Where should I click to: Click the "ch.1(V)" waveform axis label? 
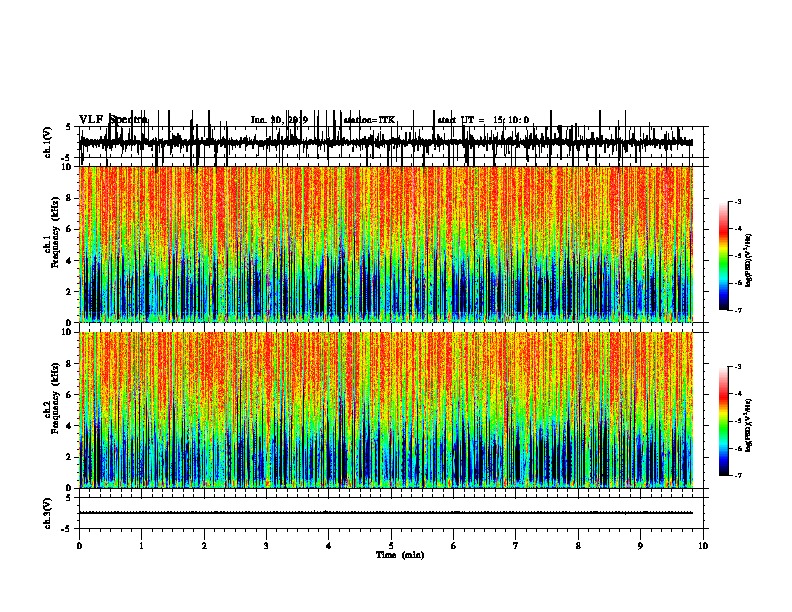click(47, 142)
